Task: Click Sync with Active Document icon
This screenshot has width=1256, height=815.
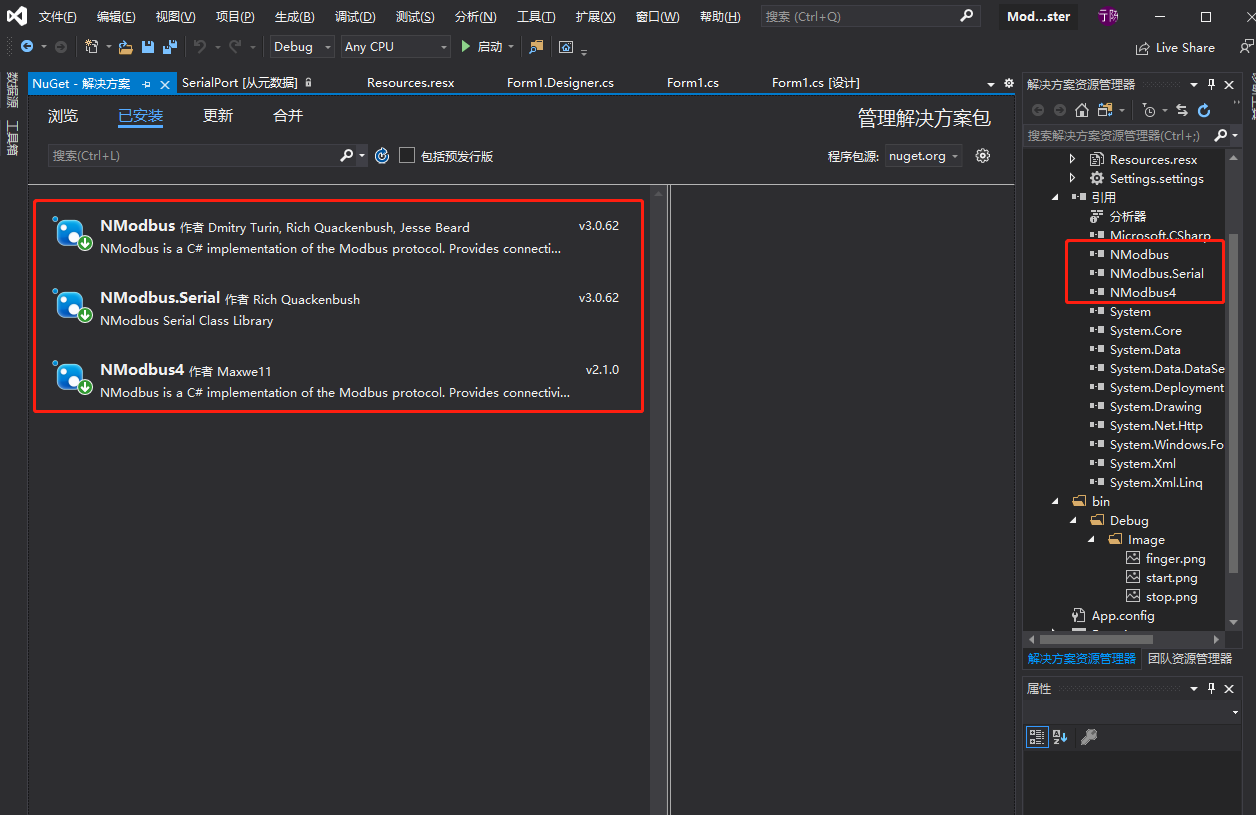Action: point(1182,110)
